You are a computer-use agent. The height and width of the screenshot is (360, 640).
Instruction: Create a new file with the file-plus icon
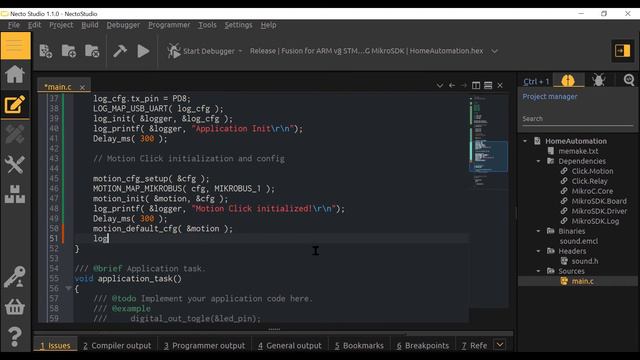click(x=45, y=51)
